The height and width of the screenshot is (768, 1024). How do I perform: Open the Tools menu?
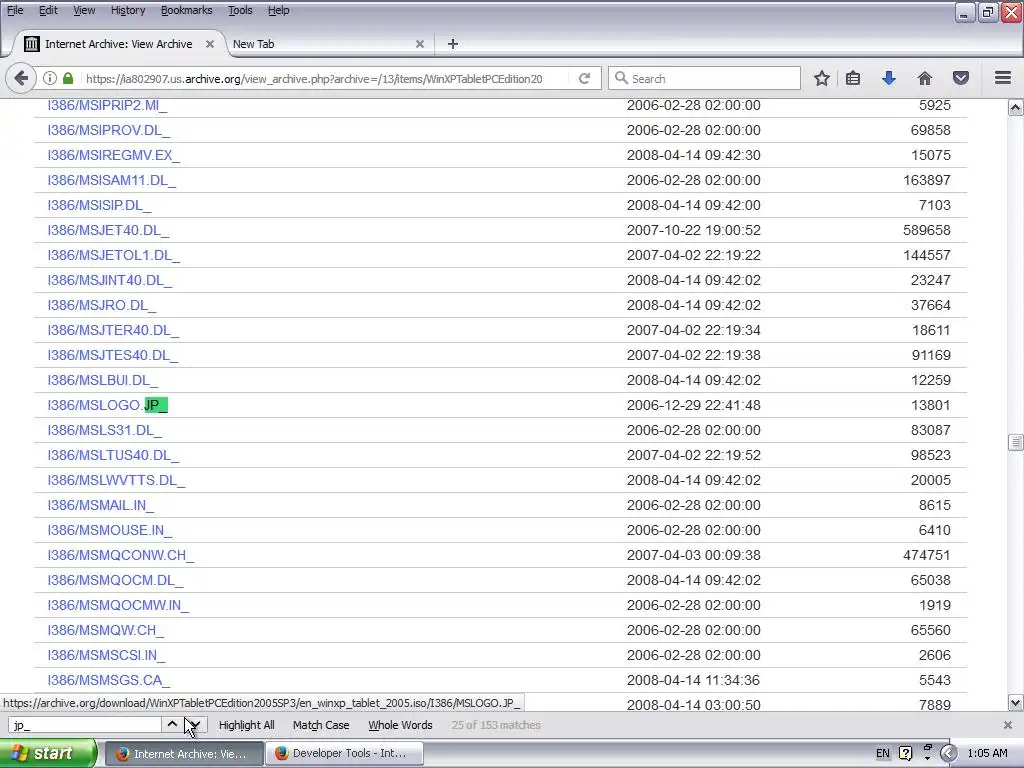click(x=240, y=10)
